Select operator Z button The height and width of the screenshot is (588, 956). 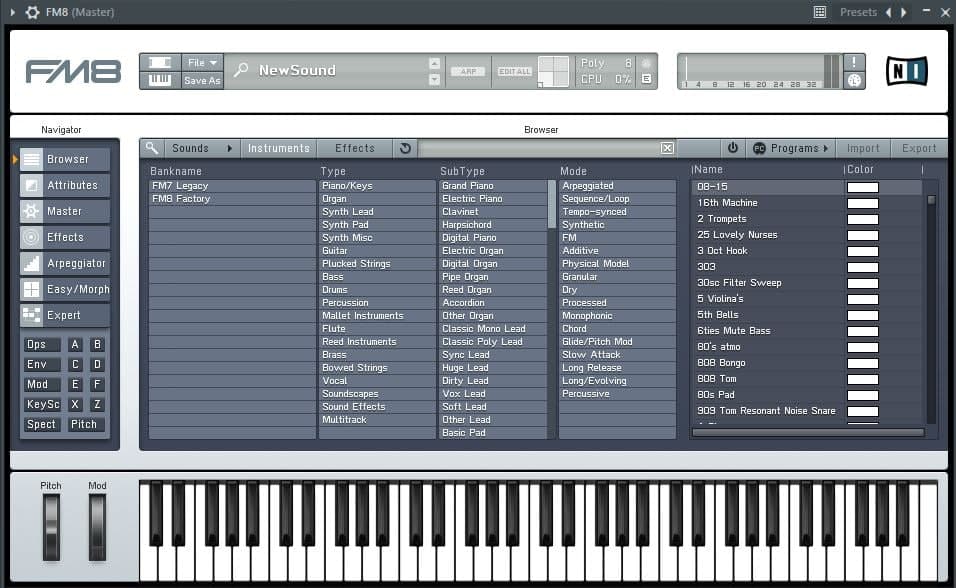[97, 404]
